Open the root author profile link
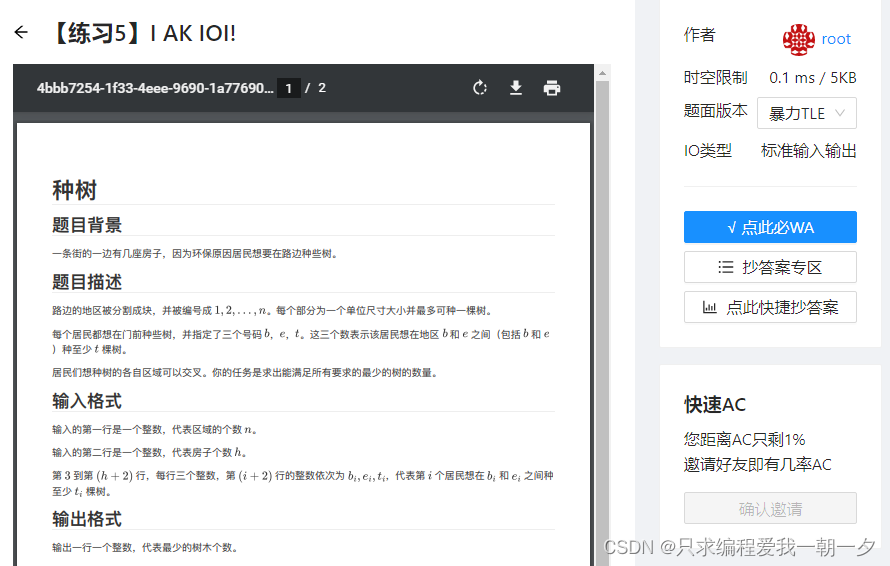The image size is (890, 566). [836, 39]
